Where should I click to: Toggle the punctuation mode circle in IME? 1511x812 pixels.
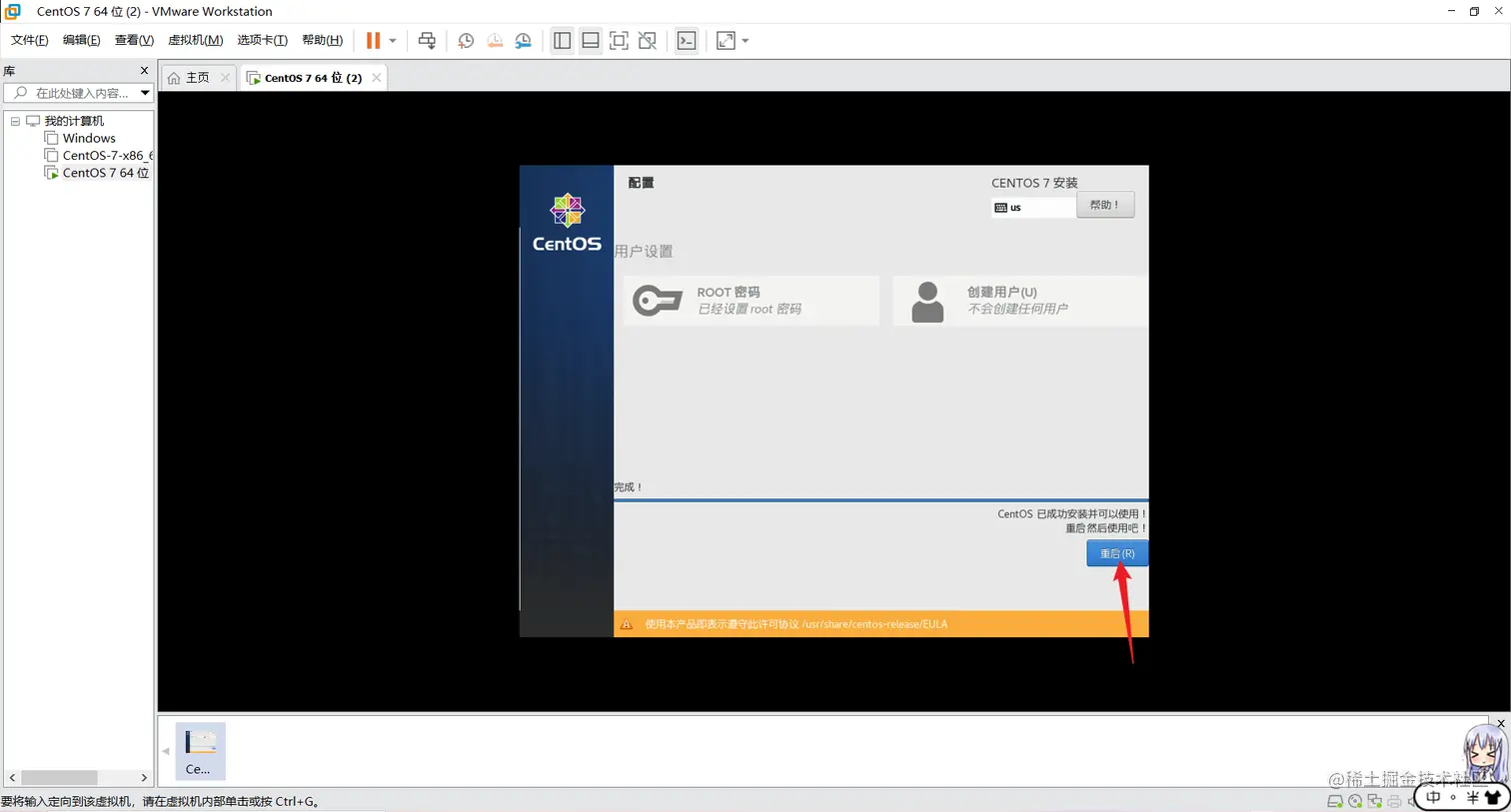pyautogui.click(x=1453, y=797)
